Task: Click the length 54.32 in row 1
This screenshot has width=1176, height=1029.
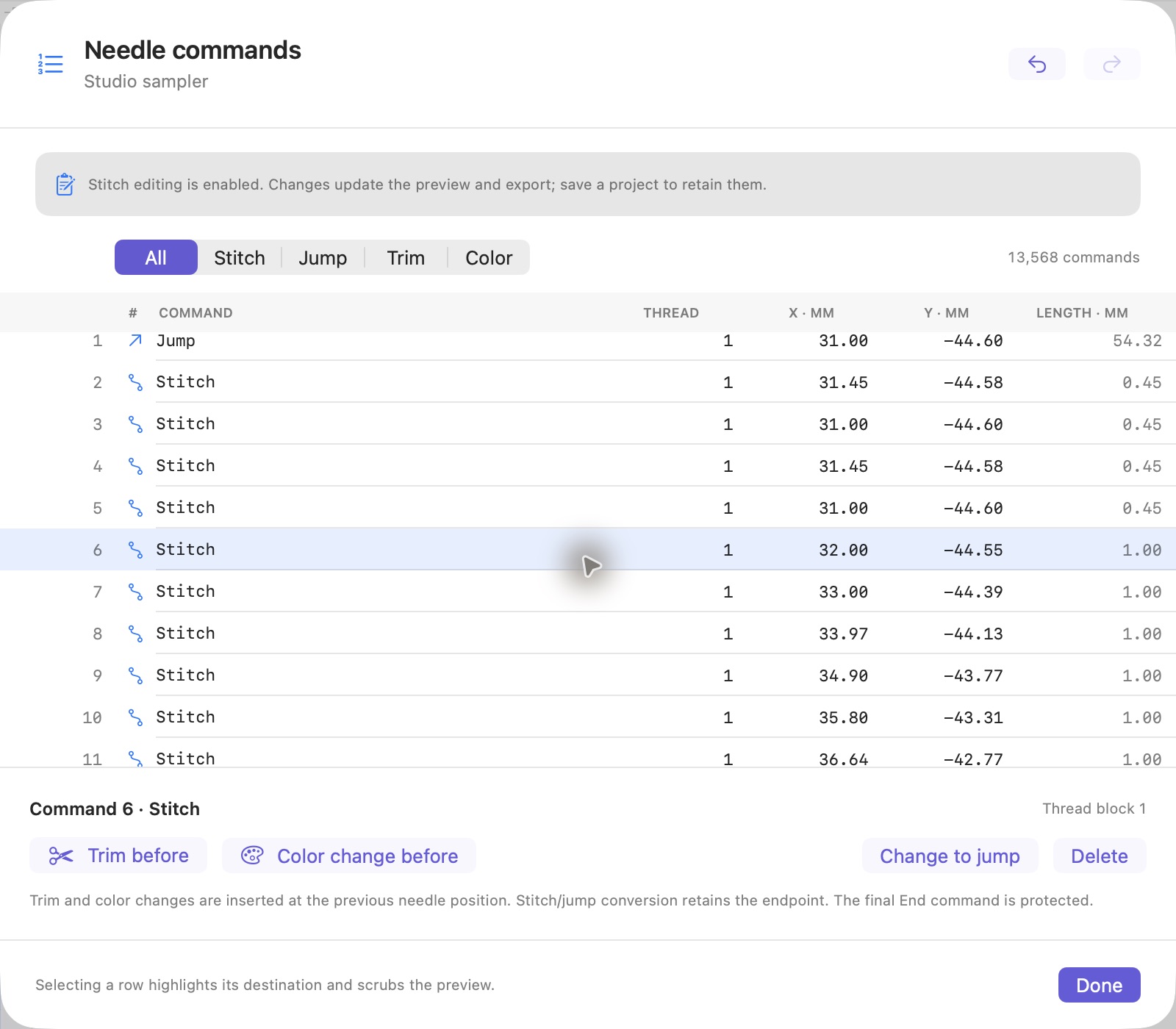Action: (1137, 340)
